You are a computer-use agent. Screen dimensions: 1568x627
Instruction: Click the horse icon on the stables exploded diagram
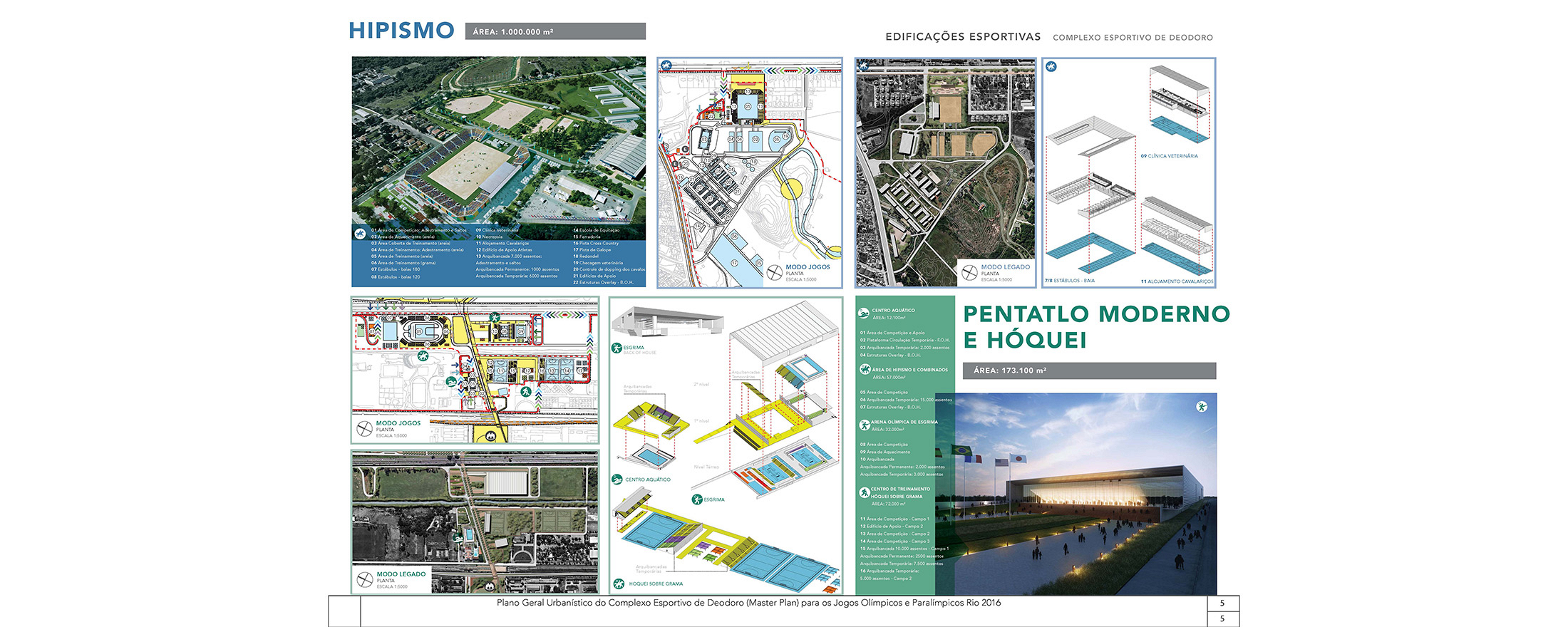1051,67
